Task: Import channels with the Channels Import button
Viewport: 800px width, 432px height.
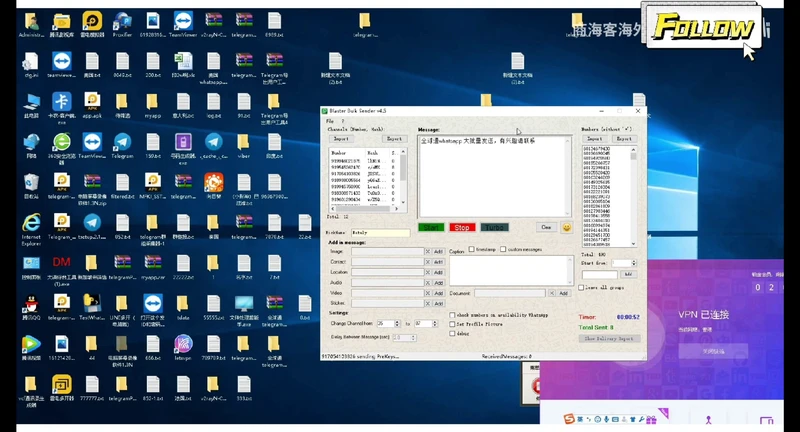Action: point(341,139)
